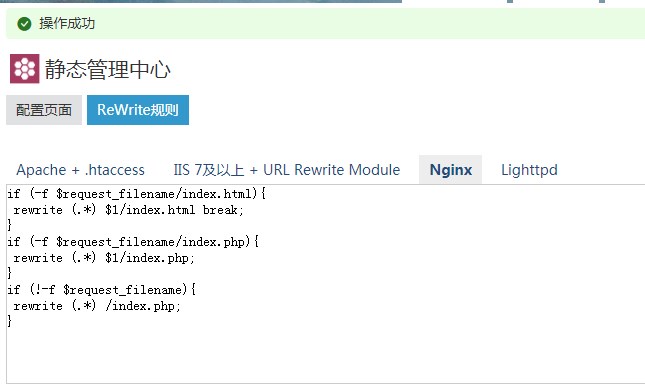
Task: Click the 静态管理中心 page heading
Action: coord(107,69)
